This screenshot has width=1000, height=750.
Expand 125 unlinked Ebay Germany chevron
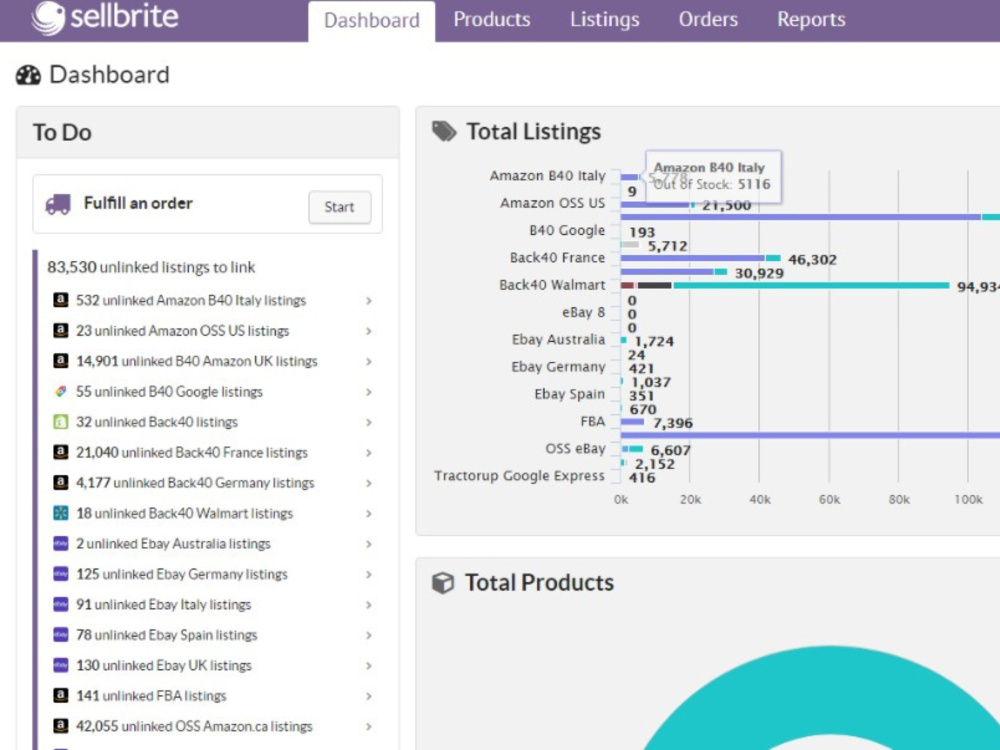pos(369,575)
